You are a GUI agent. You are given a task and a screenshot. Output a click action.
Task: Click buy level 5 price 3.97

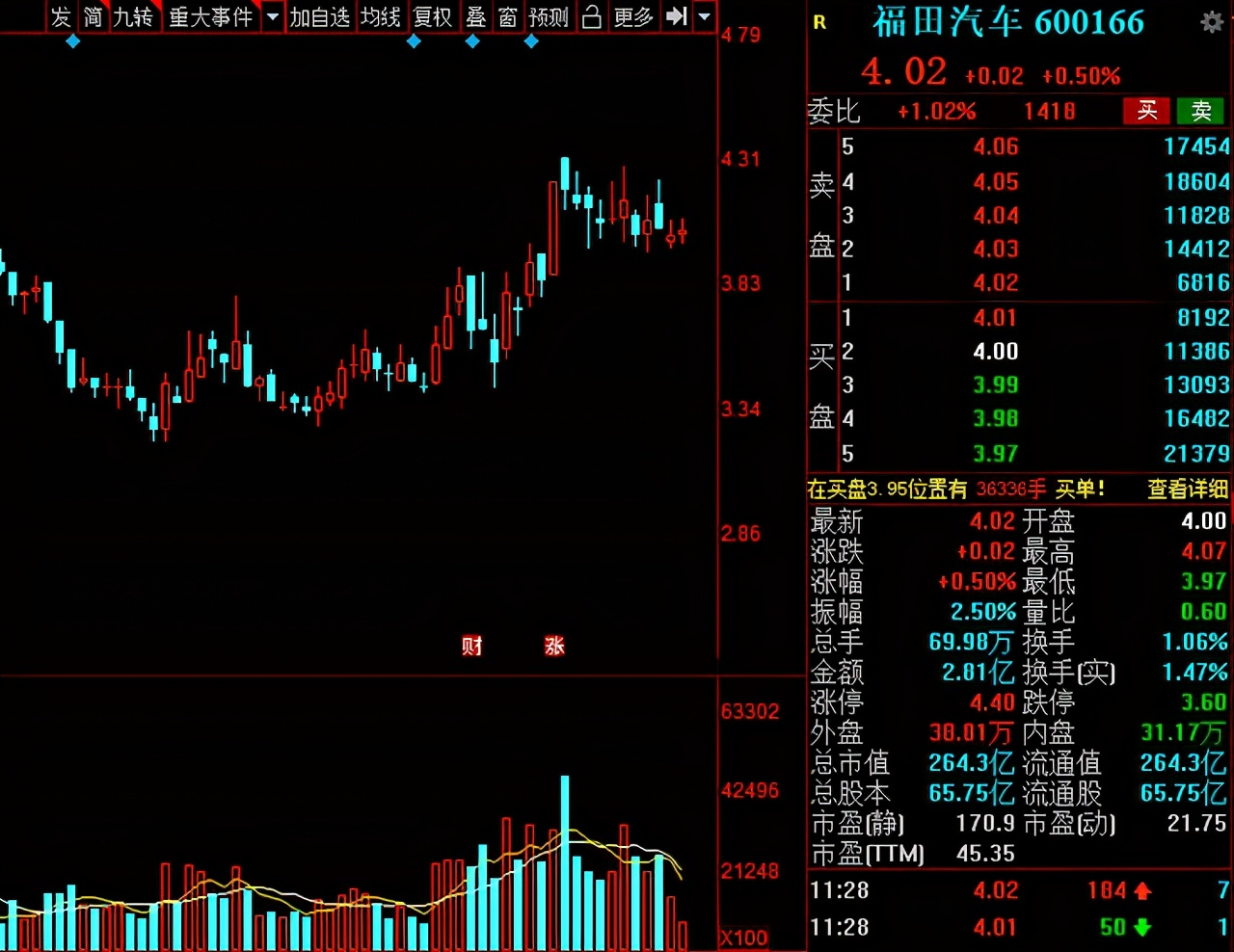(x=996, y=453)
